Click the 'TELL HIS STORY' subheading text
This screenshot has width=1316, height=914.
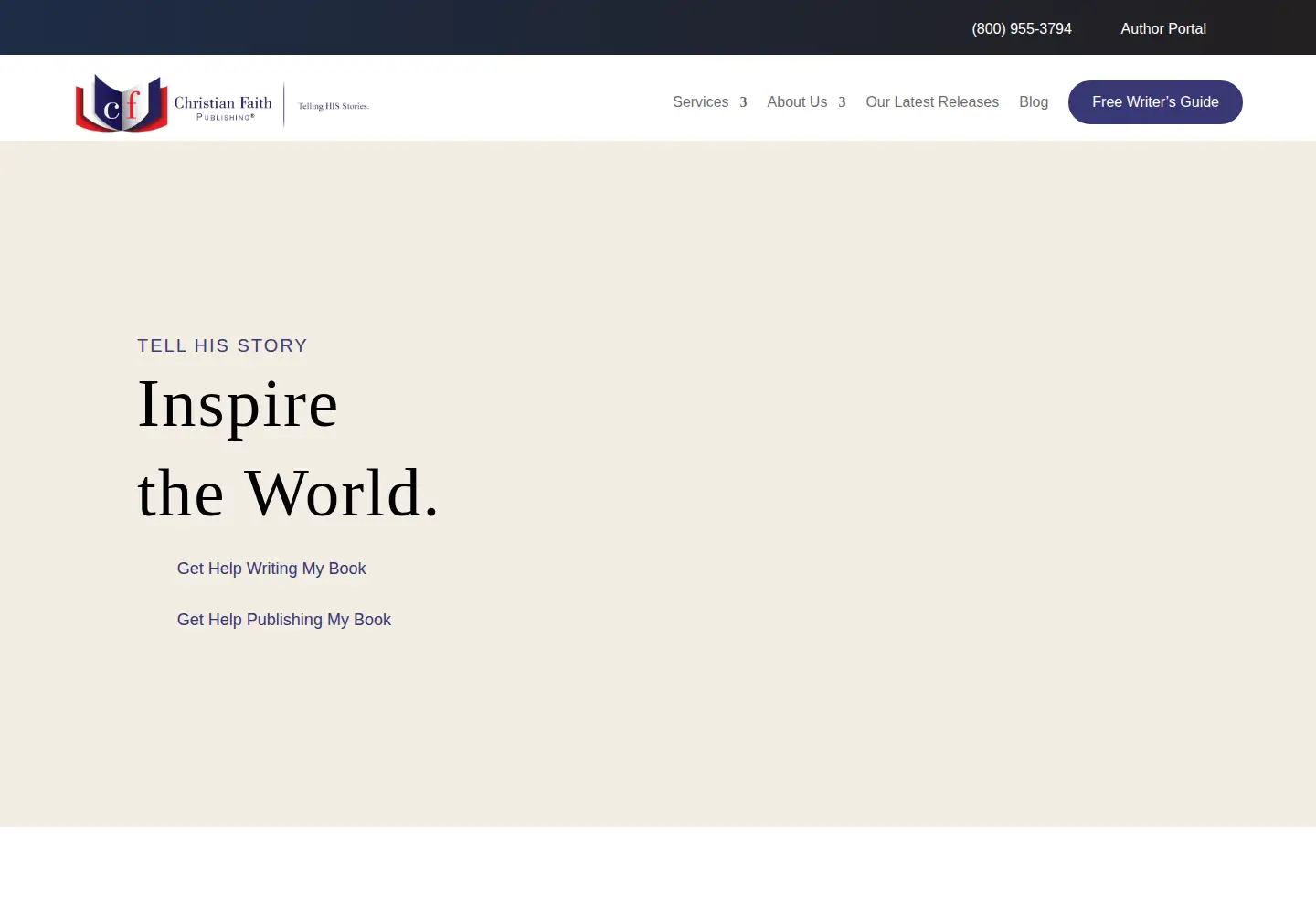(x=222, y=345)
